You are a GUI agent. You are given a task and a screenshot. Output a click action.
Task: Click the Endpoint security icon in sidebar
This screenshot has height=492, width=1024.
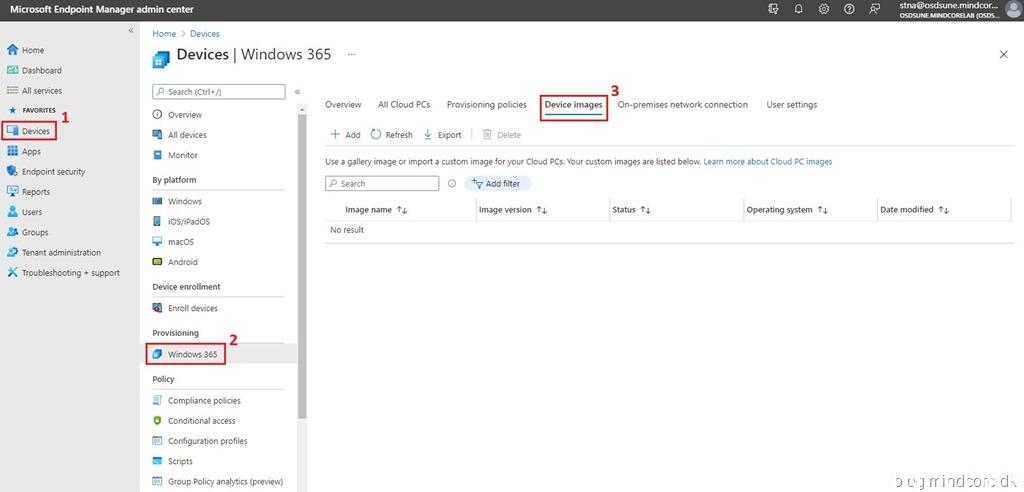[12, 172]
